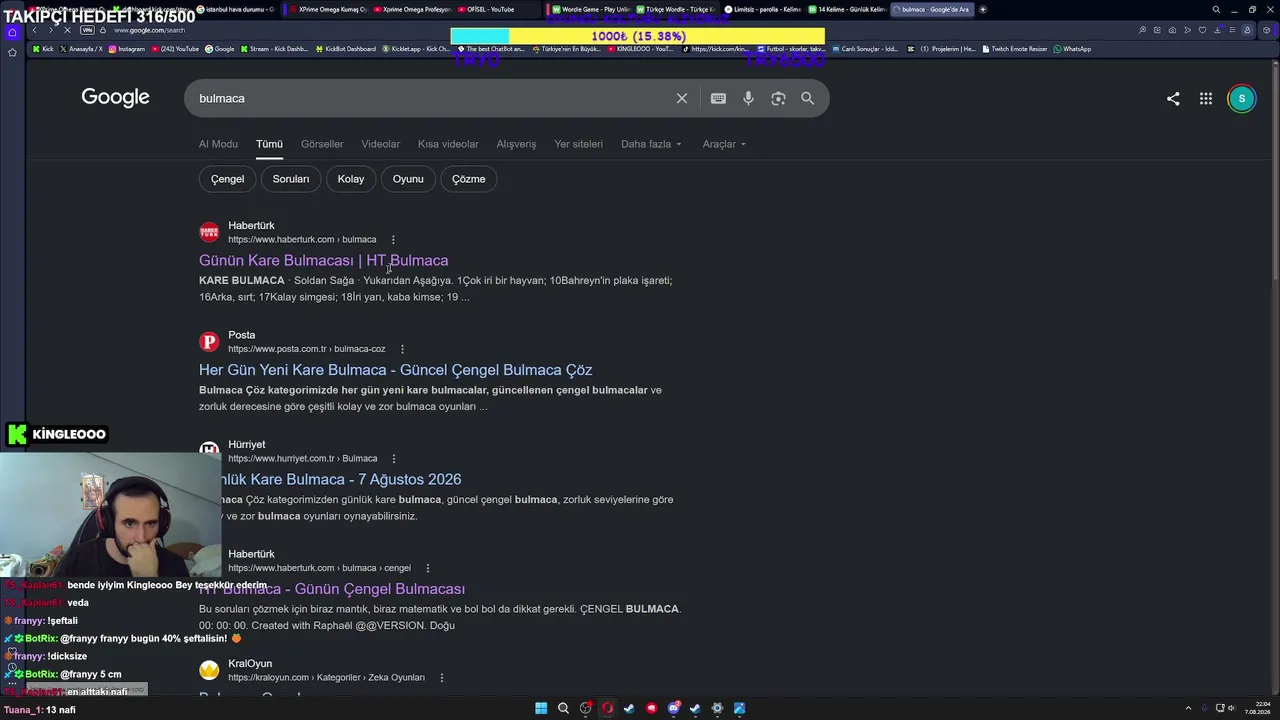Open options for the Hürriyet Bulmaca result

click(394, 459)
